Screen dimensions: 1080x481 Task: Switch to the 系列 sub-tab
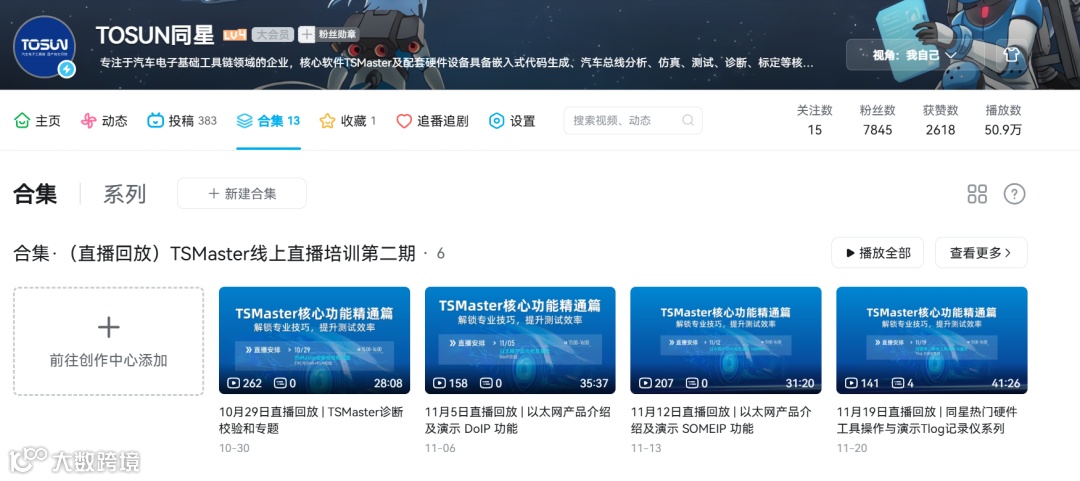125,194
